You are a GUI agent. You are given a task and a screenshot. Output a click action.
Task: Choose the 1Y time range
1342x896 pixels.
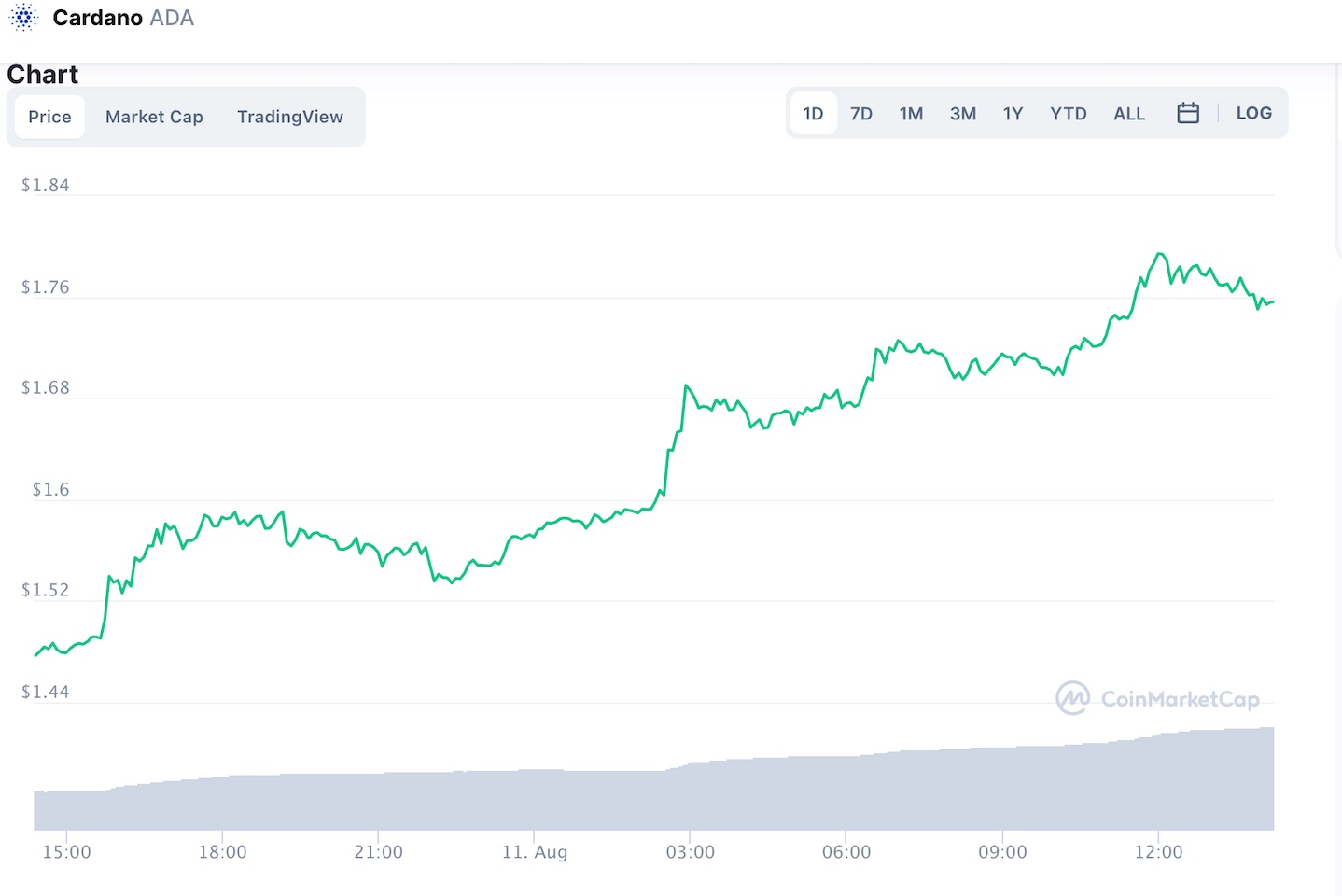click(1013, 113)
